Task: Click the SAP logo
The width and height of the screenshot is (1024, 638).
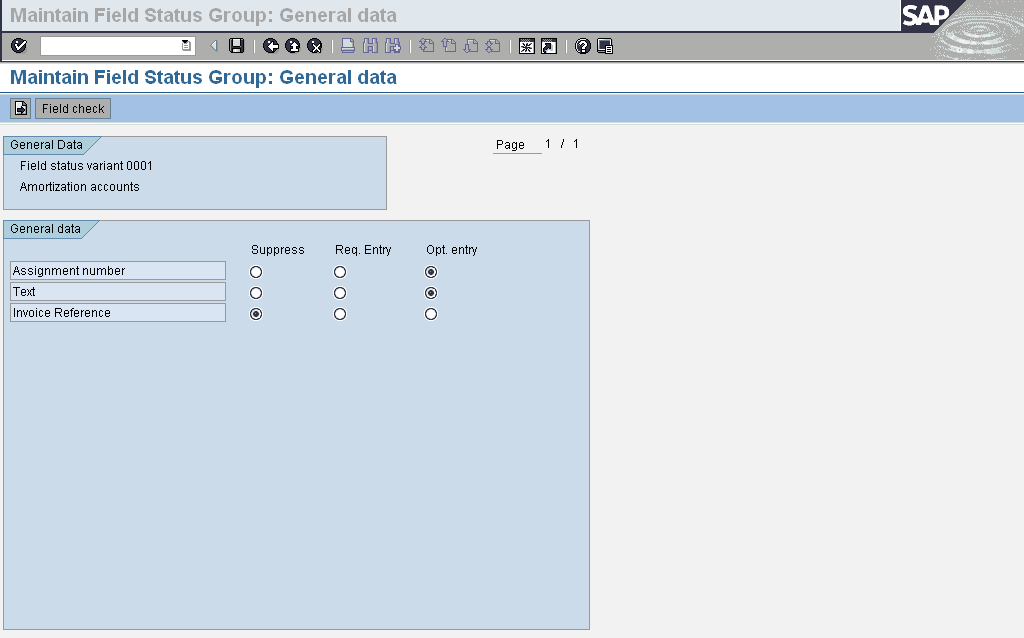Action: point(926,15)
